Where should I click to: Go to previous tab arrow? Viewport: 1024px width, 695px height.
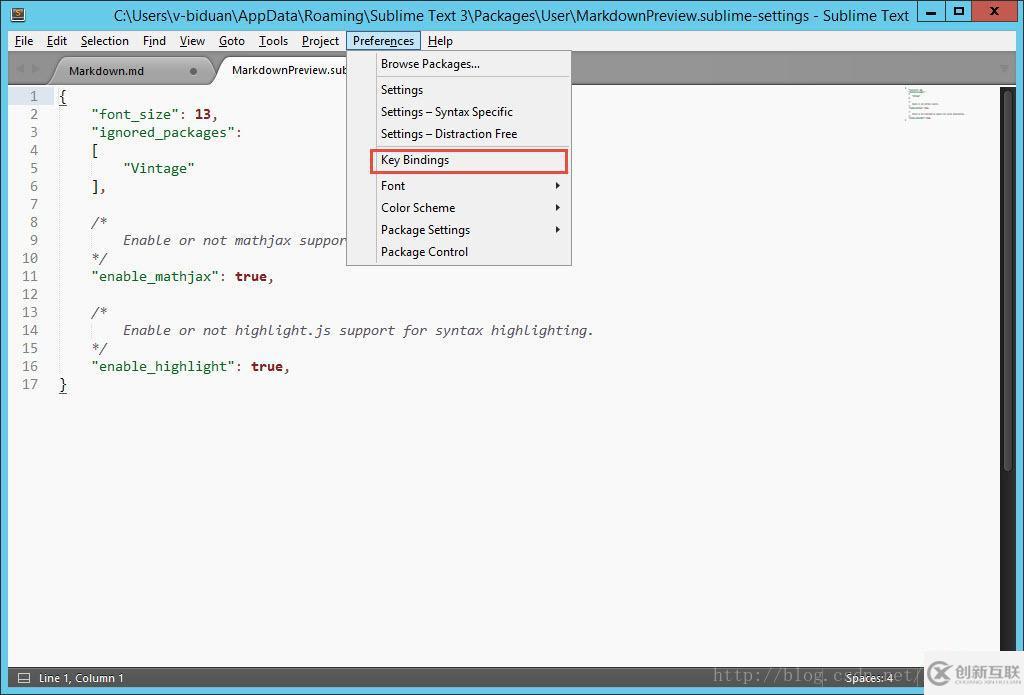pos(20,69)
